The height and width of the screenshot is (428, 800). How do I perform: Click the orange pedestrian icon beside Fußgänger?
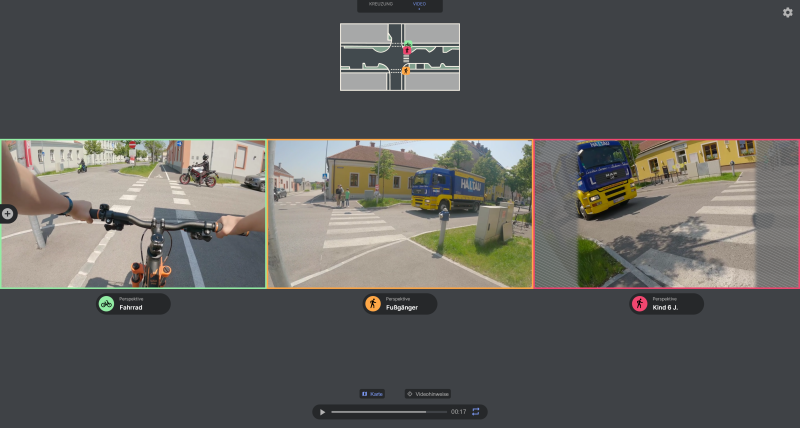tap(373, 304)
